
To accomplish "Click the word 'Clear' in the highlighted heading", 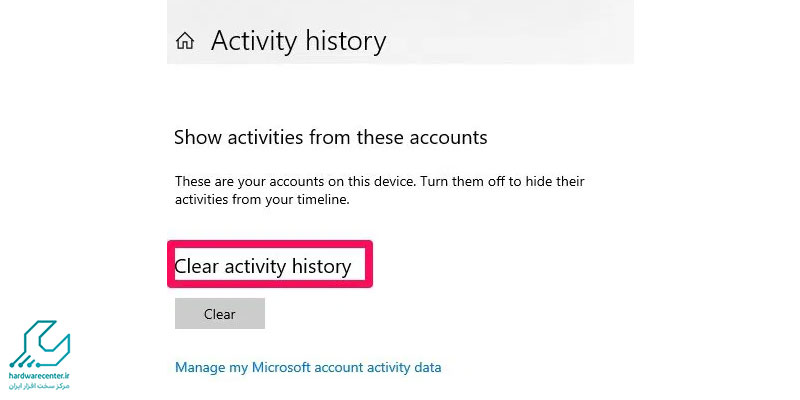I will click(x=197, y=266).
